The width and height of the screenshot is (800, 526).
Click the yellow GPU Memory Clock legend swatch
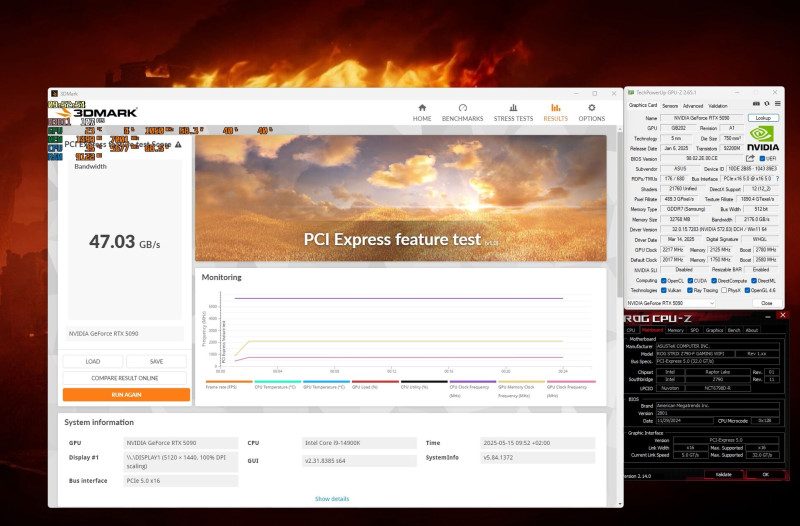pyautogui.click(x=521, y=382)
